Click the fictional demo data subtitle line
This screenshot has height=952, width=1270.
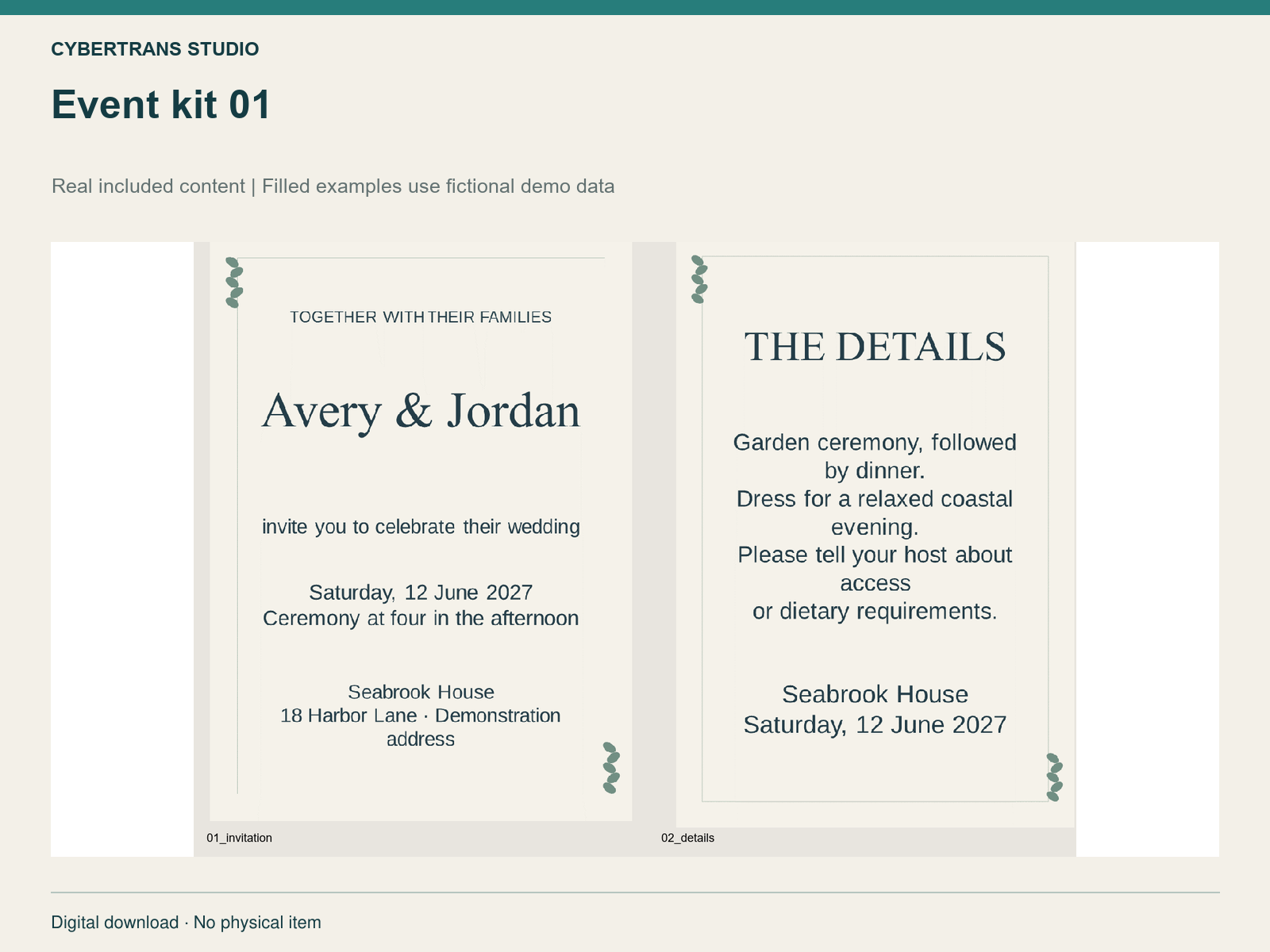[333, 186]
